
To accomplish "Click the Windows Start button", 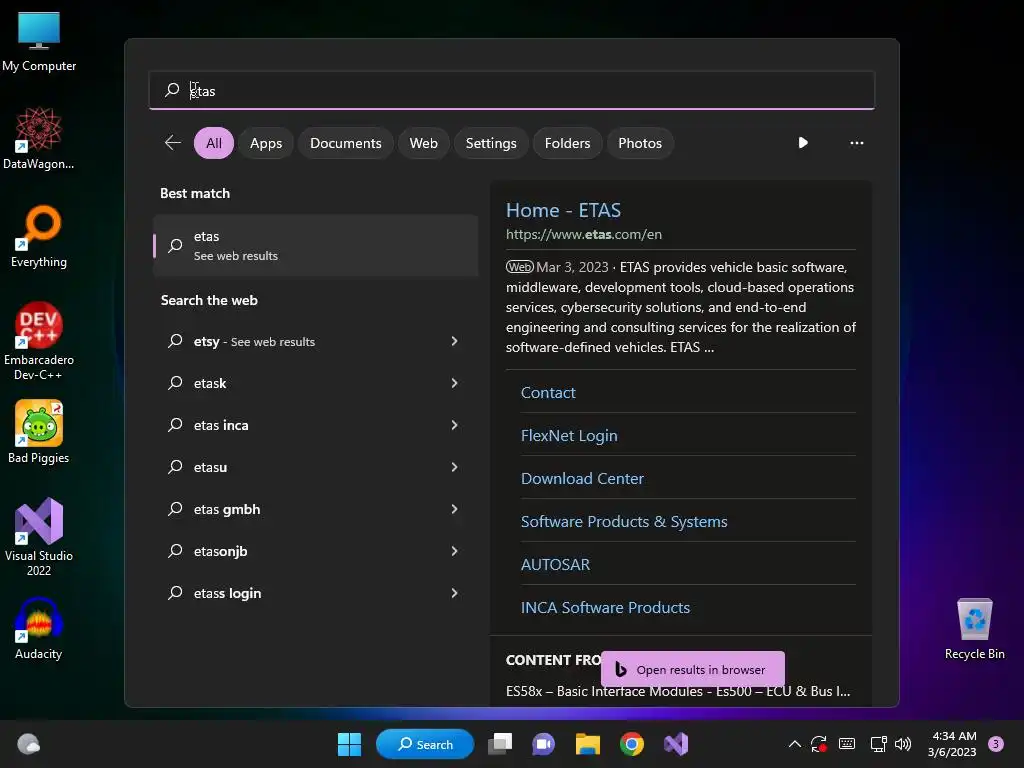I will pos(349,744).
